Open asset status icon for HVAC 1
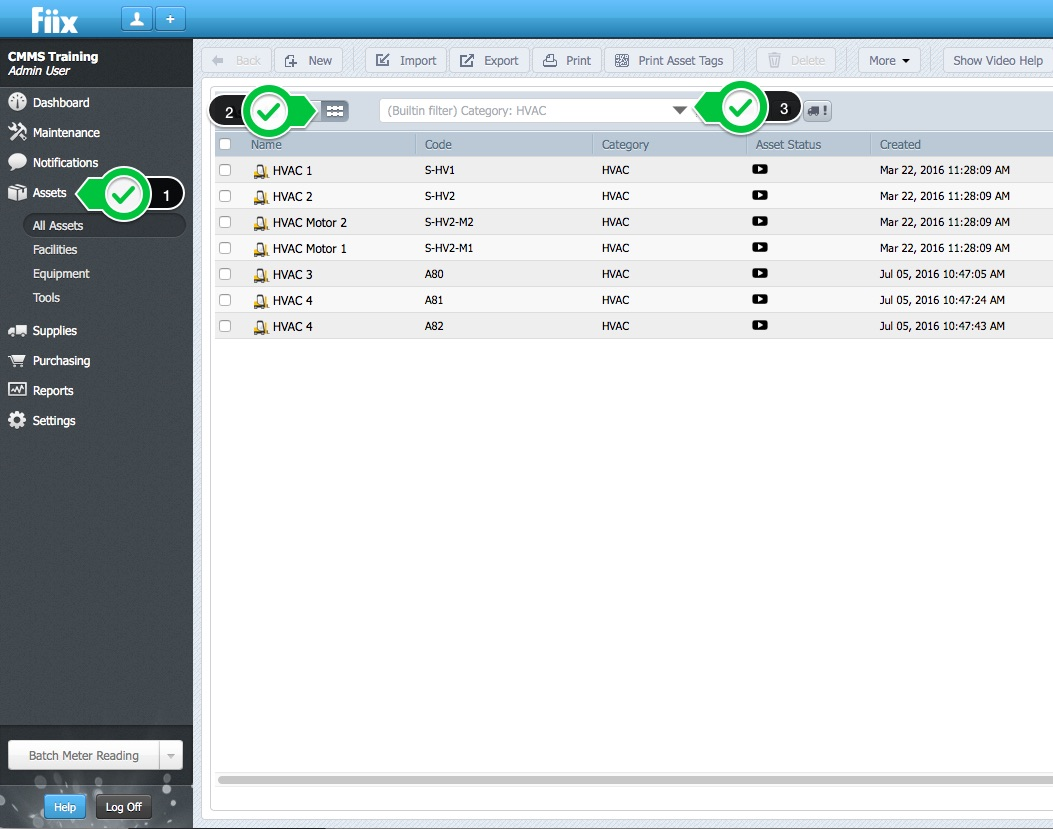The image size is (1053, 829). tap(760, 170)
